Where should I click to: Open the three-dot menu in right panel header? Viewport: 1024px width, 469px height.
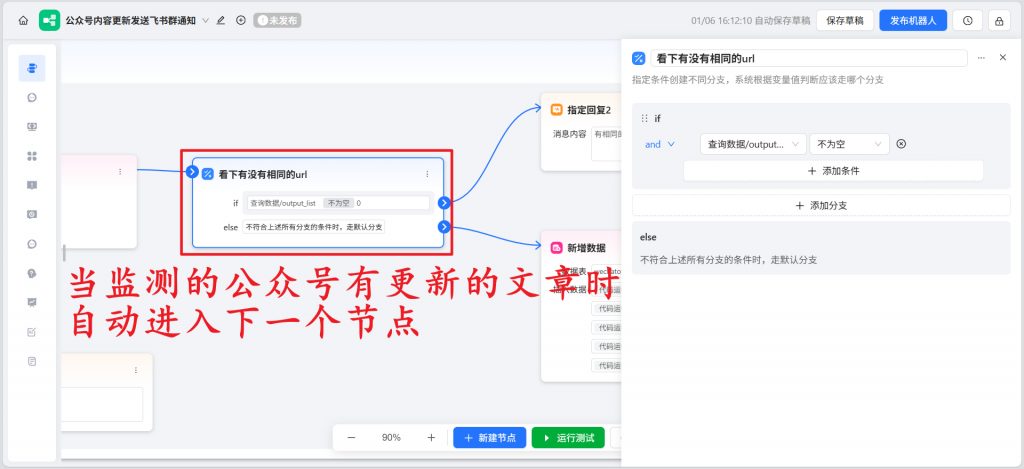click(x=981, y=57)
